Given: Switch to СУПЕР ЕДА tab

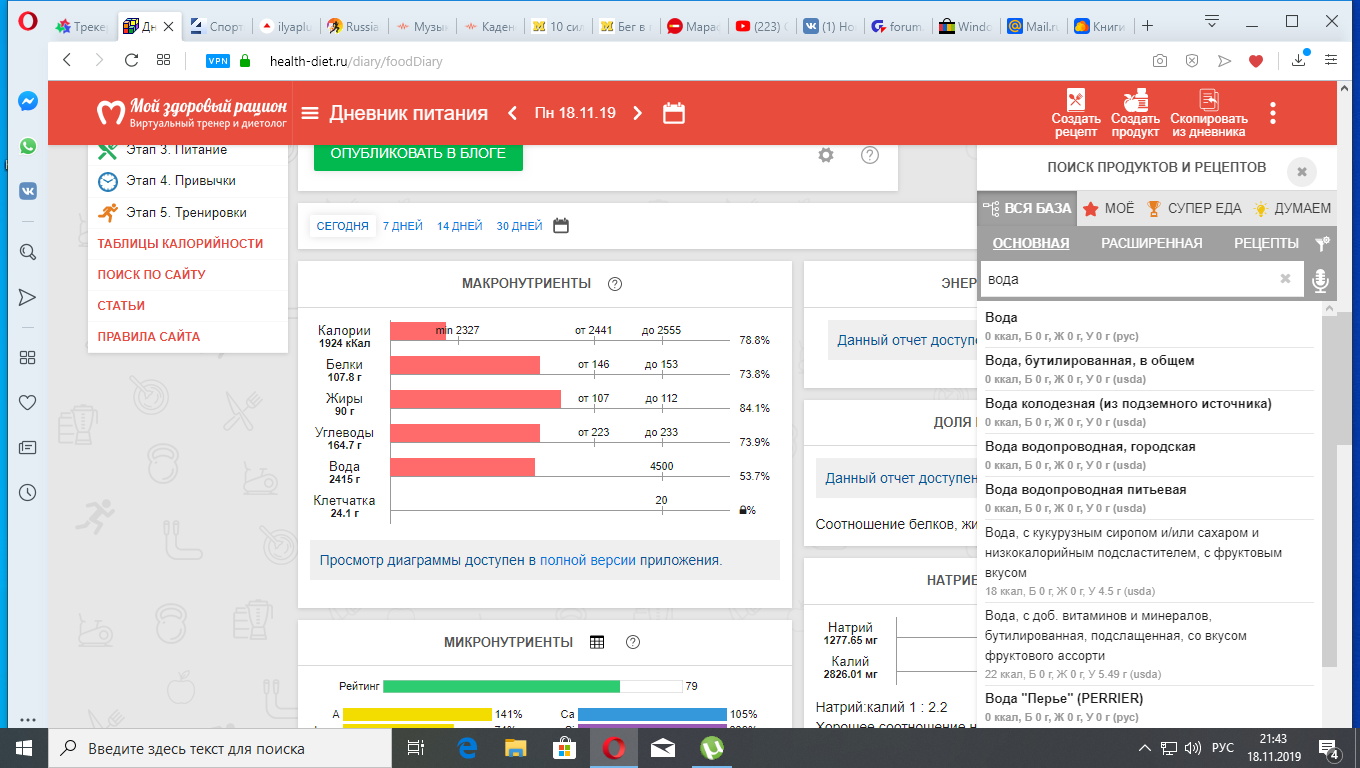Looking at the screenshot, I should click(1194, 209).
